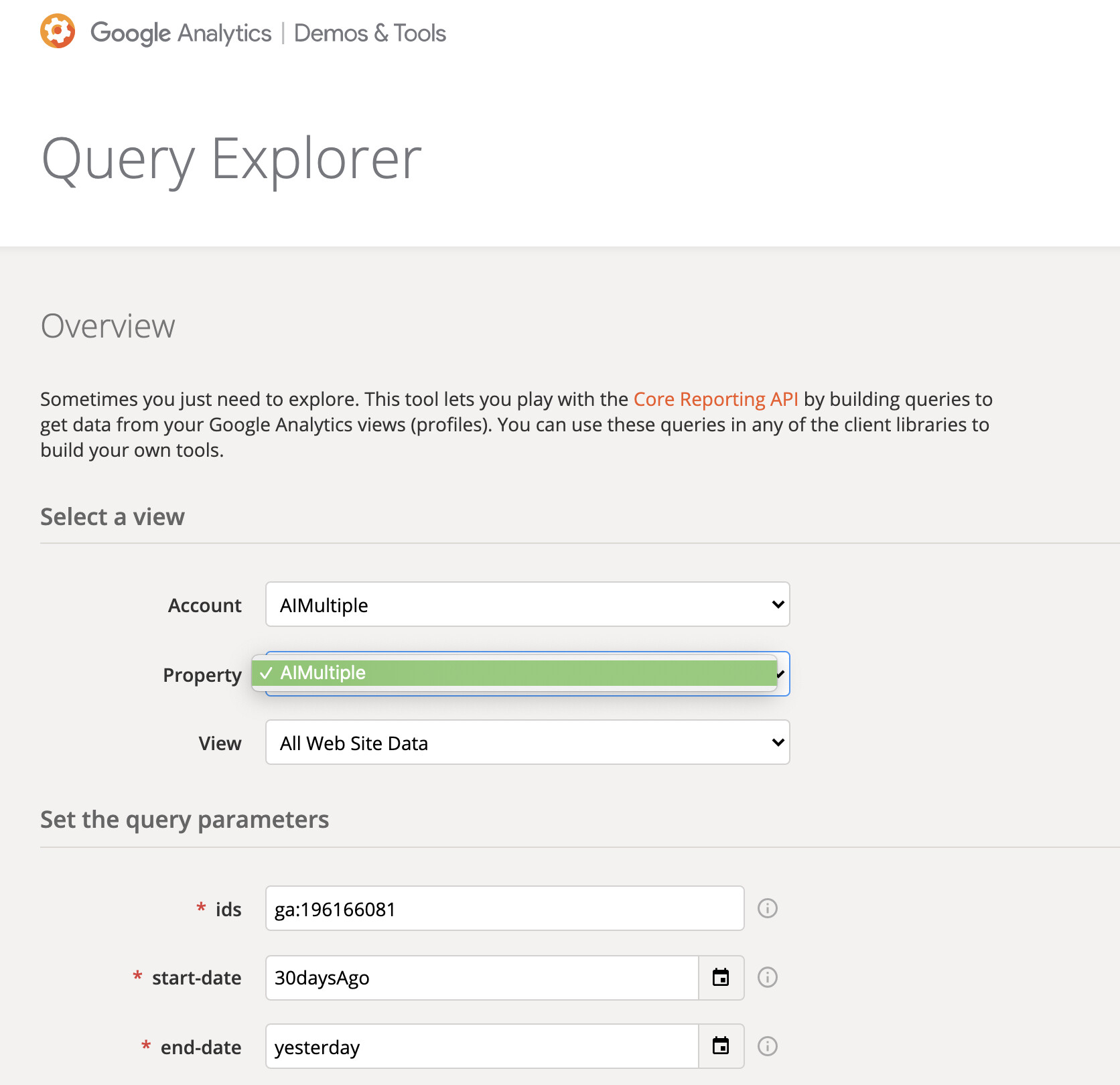The width and height of the screenshot is (1120, 1085).
Task: Open the All Web Site Data select
Action: click(x=528, y=742)
